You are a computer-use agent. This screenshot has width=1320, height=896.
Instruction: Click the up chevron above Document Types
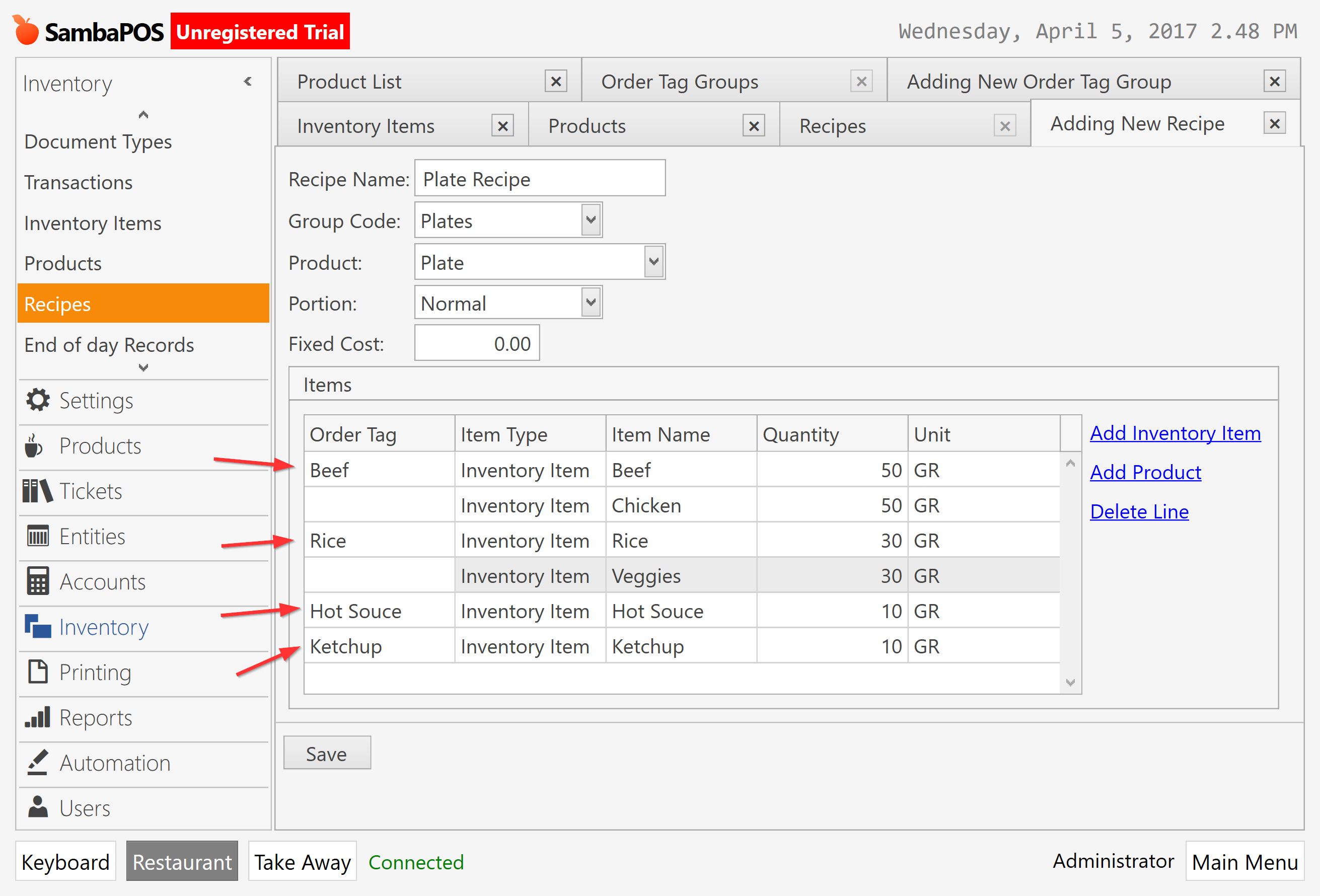[143, 115]
